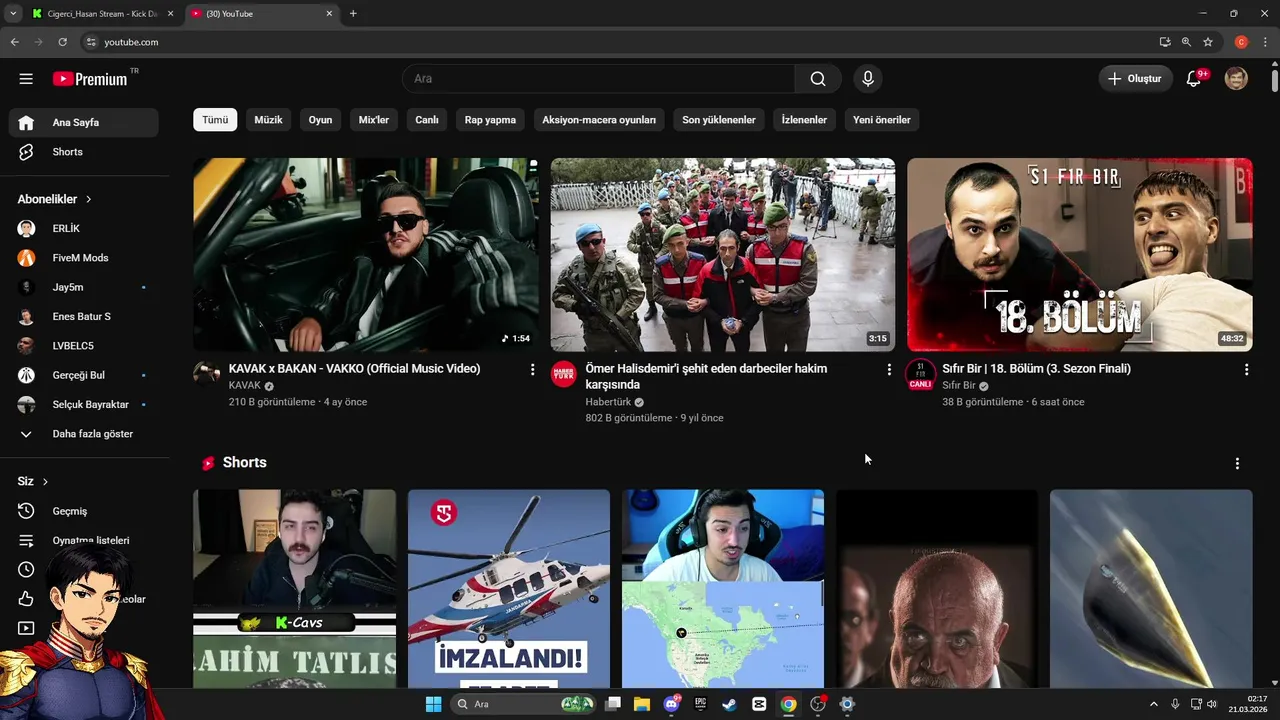Expand Daha fazla göster in subscriptions
The width and height of the screenshot is (1280, 720).
click(x=84, y=434)
